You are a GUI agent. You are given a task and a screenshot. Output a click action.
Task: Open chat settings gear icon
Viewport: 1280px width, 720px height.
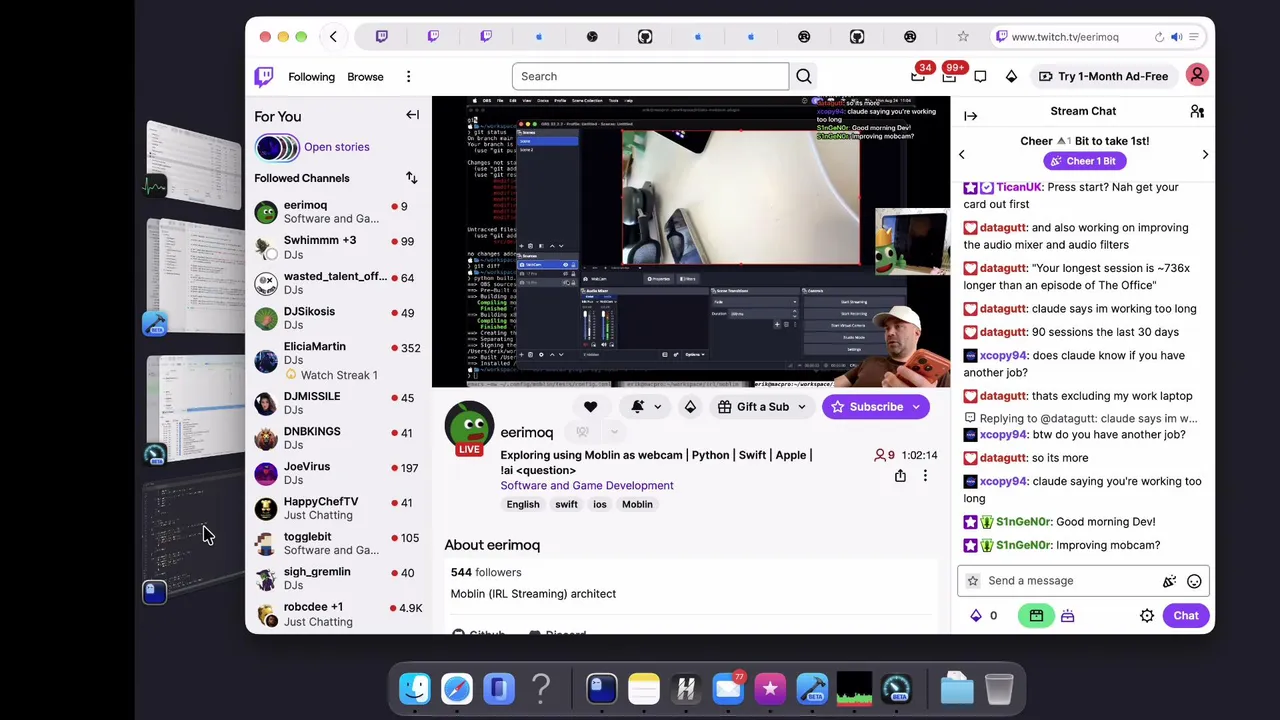1147,616
